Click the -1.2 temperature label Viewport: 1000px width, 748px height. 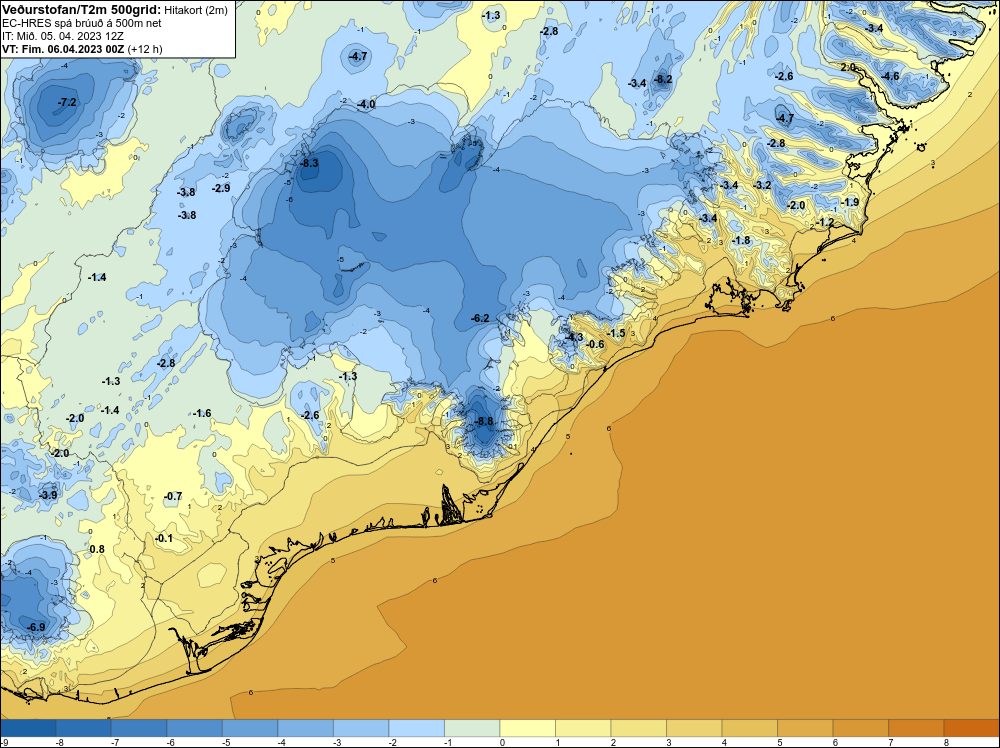pyautogui.click(x=825, y=222)
